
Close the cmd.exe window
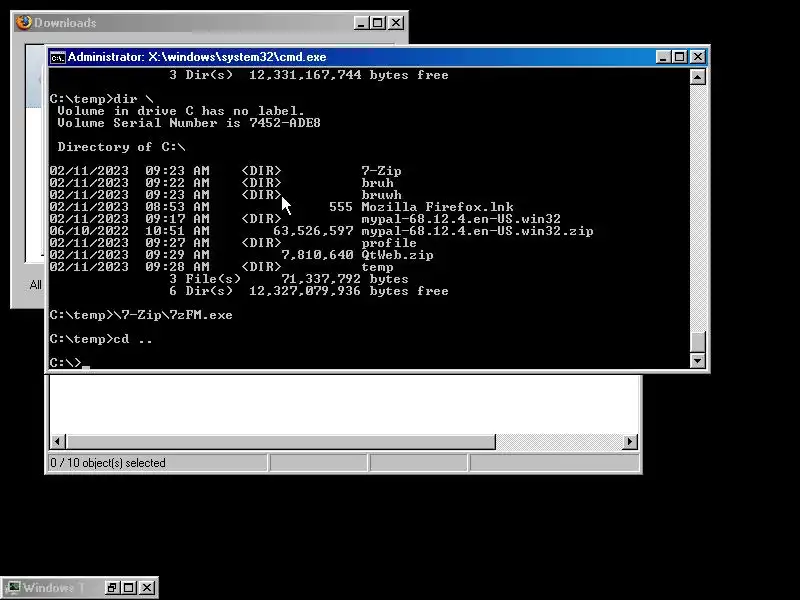pos(697,57)
